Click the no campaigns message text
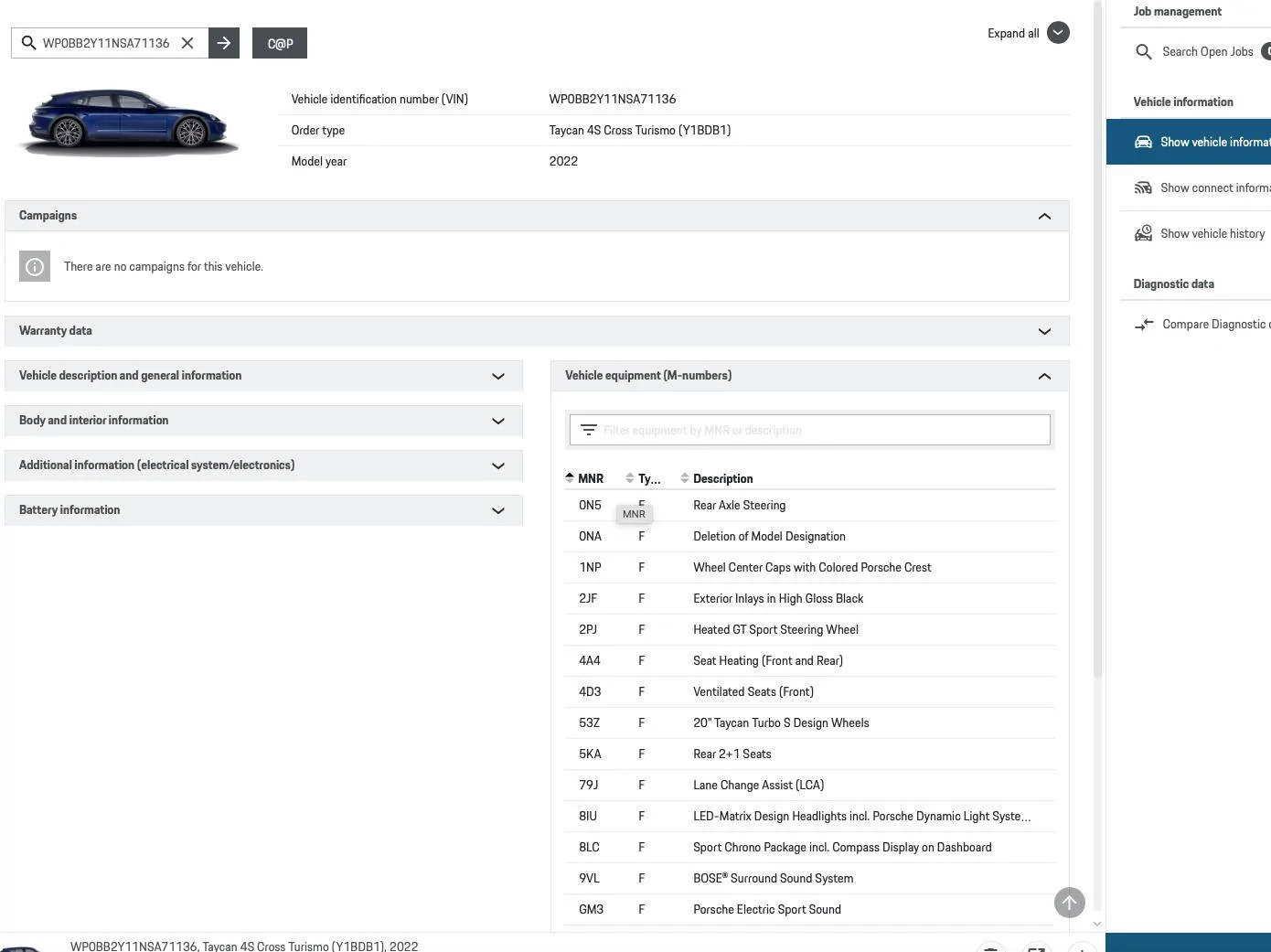 (164, 267)
